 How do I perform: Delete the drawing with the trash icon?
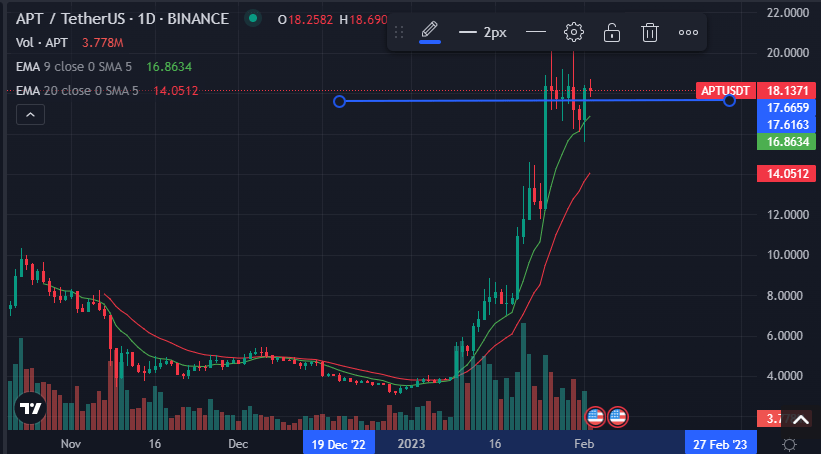pyautogui.click(x=650, y=32)
